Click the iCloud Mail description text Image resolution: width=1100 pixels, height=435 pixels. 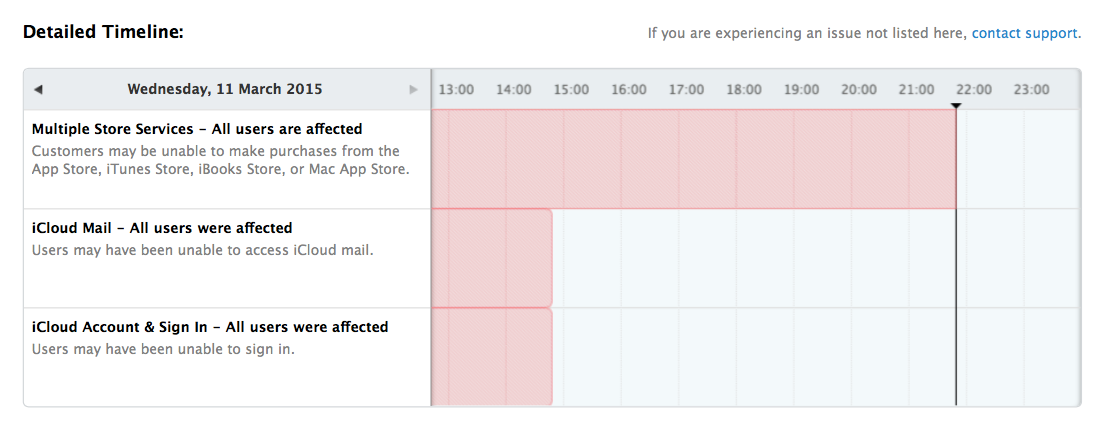pos(202,250)
